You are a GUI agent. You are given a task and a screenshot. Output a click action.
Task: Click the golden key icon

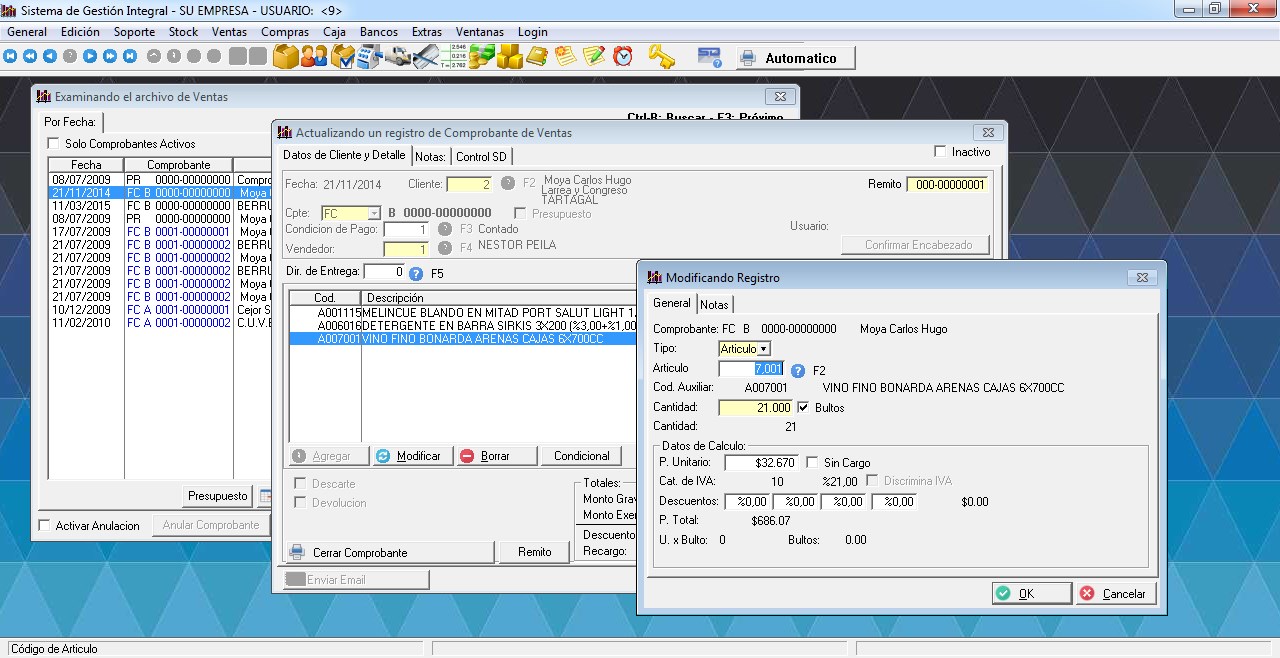click(661, 57)
